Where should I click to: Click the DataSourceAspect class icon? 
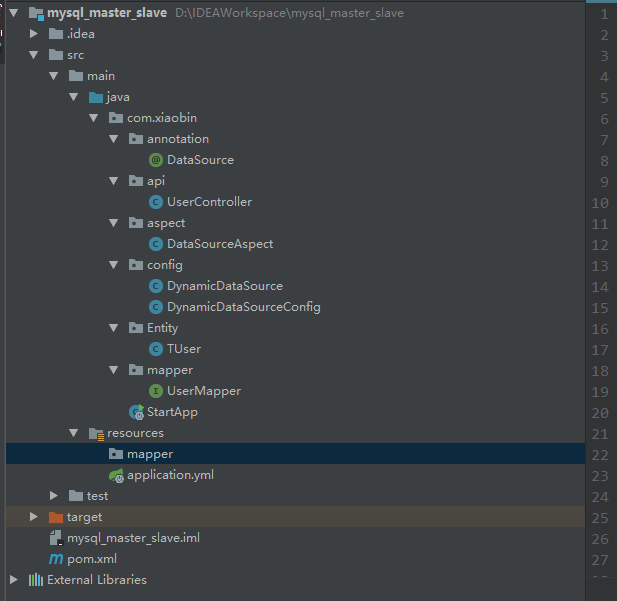156,244
